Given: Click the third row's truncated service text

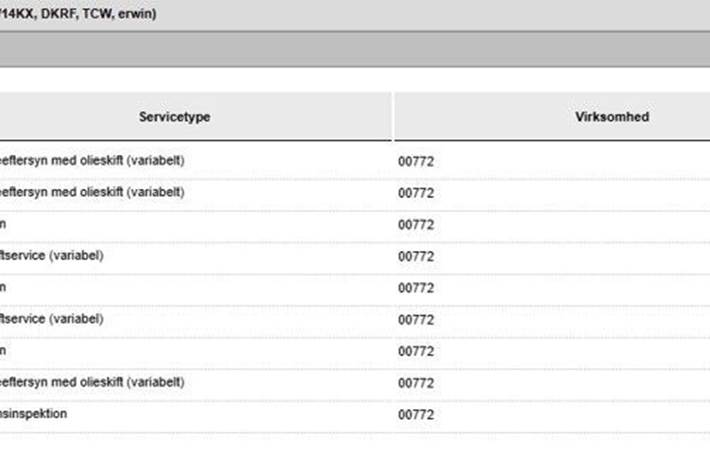Looking at the screenshot, I should 3,225.
